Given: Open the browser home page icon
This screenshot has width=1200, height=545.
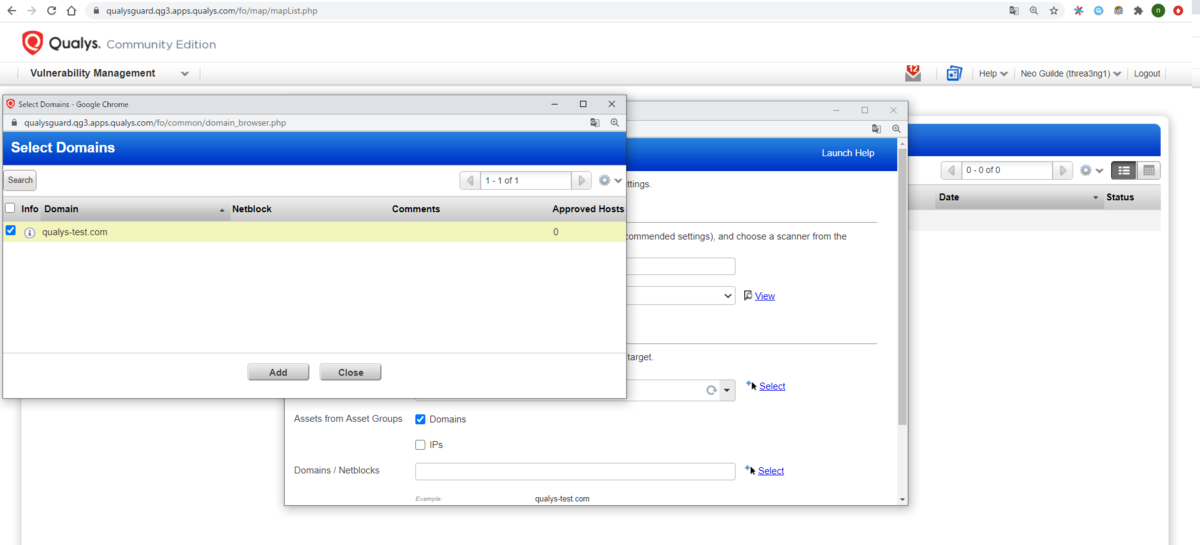Looking at the screenshot, I should point(71,10).
